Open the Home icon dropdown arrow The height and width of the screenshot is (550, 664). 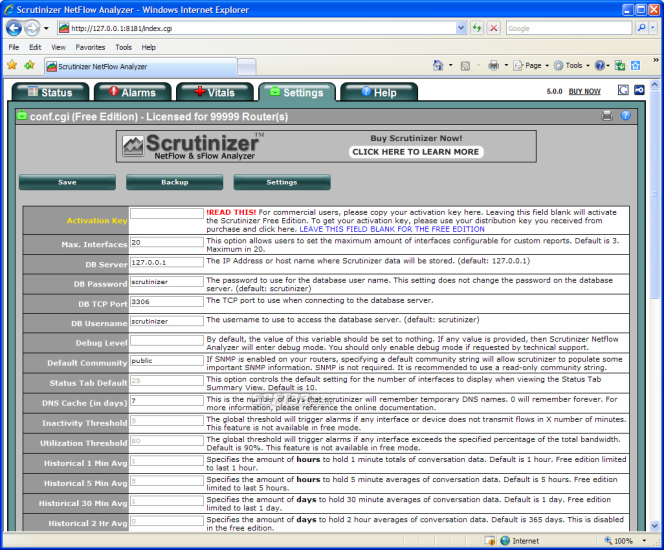tap(451, 66)
